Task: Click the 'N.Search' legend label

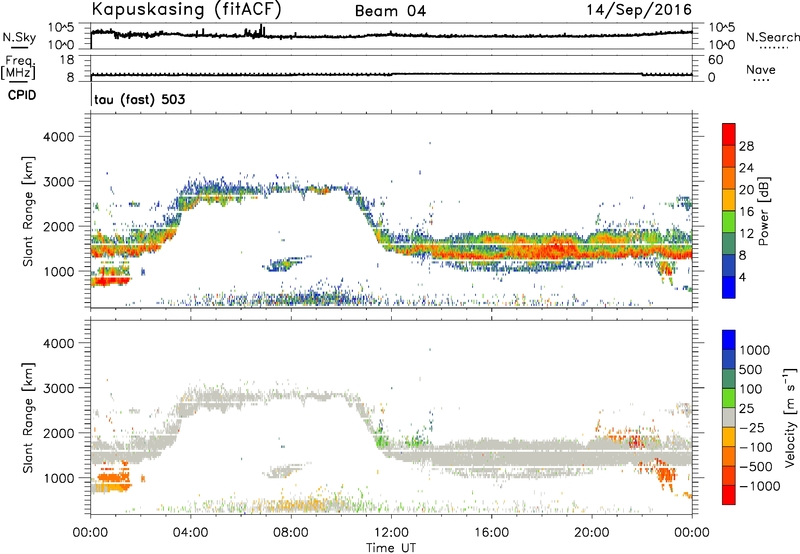Action: pos(773,37)
